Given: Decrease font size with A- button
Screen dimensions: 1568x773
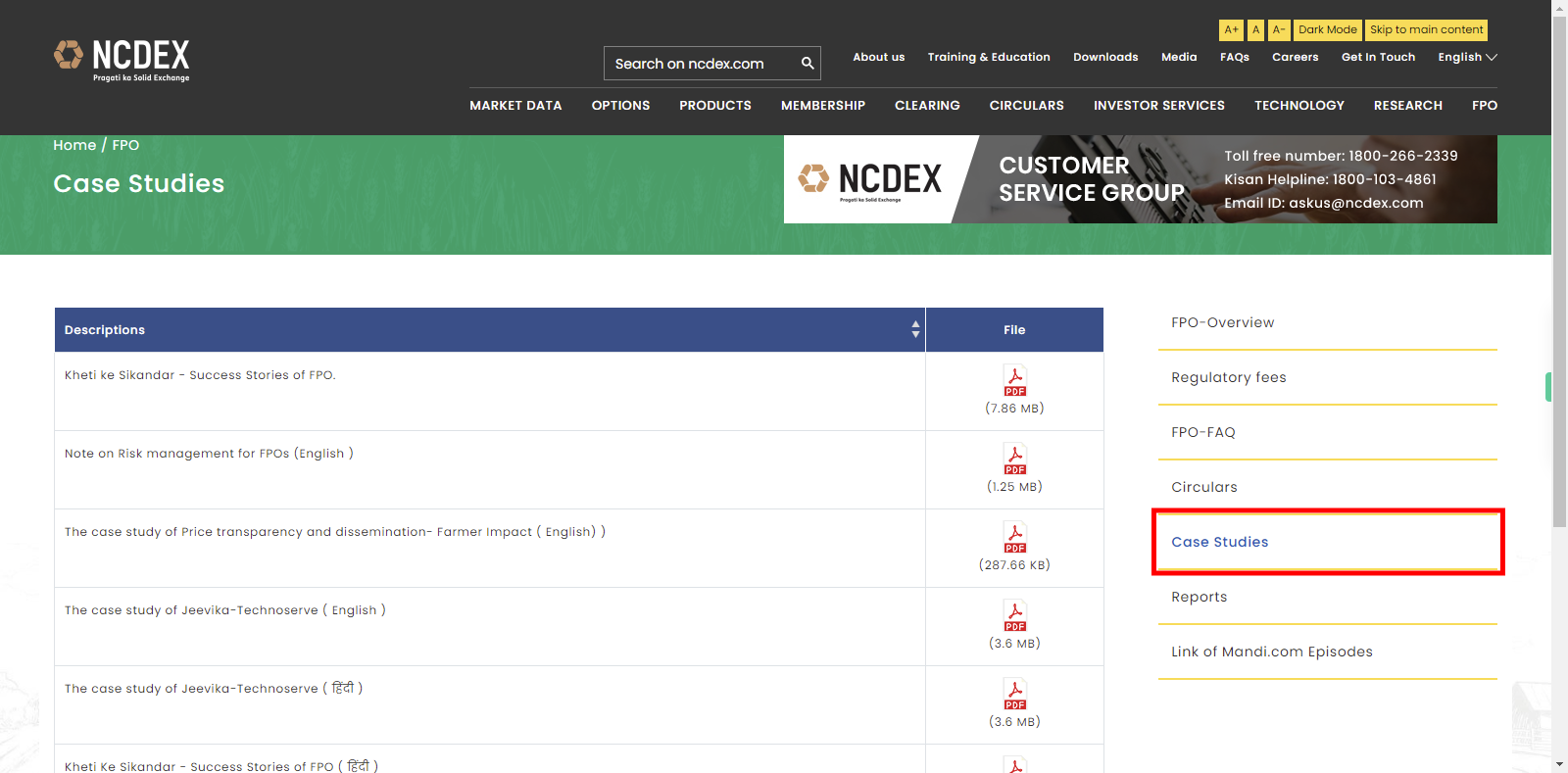Looking at the screenshot, I should pos(1279,30).
